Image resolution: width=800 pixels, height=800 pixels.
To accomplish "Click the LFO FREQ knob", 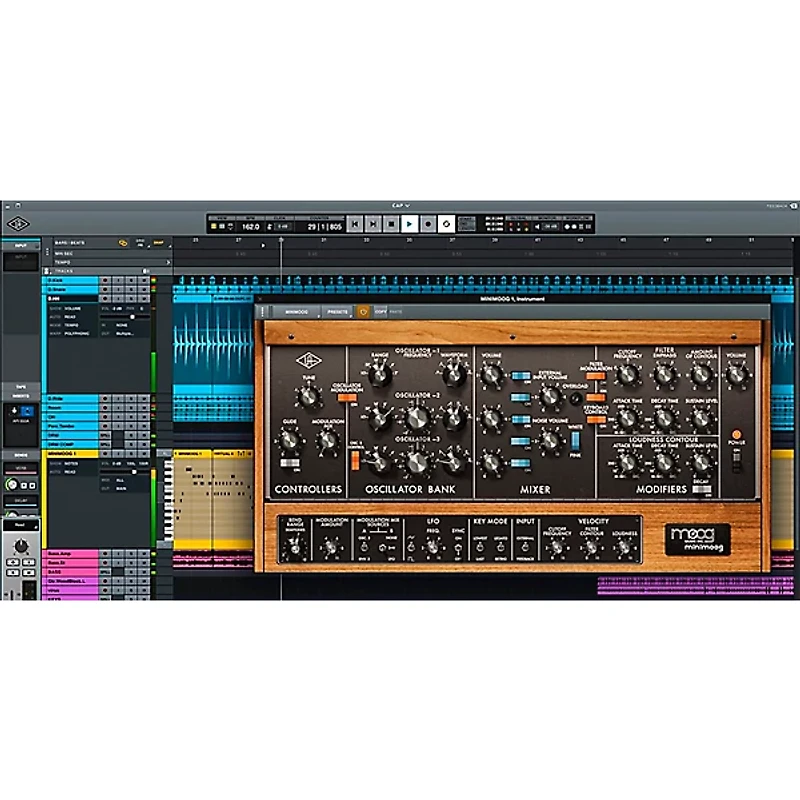I will click(433, 547).
